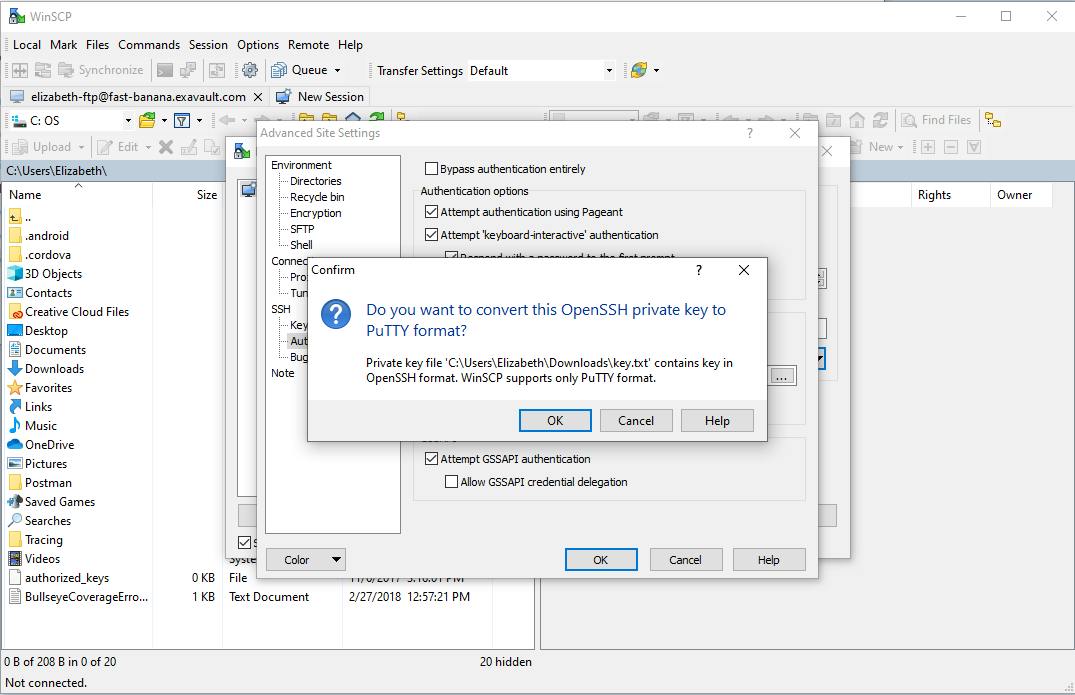
Task: Click Cancel in Advanced Site Settings
Action: (685, 559)
